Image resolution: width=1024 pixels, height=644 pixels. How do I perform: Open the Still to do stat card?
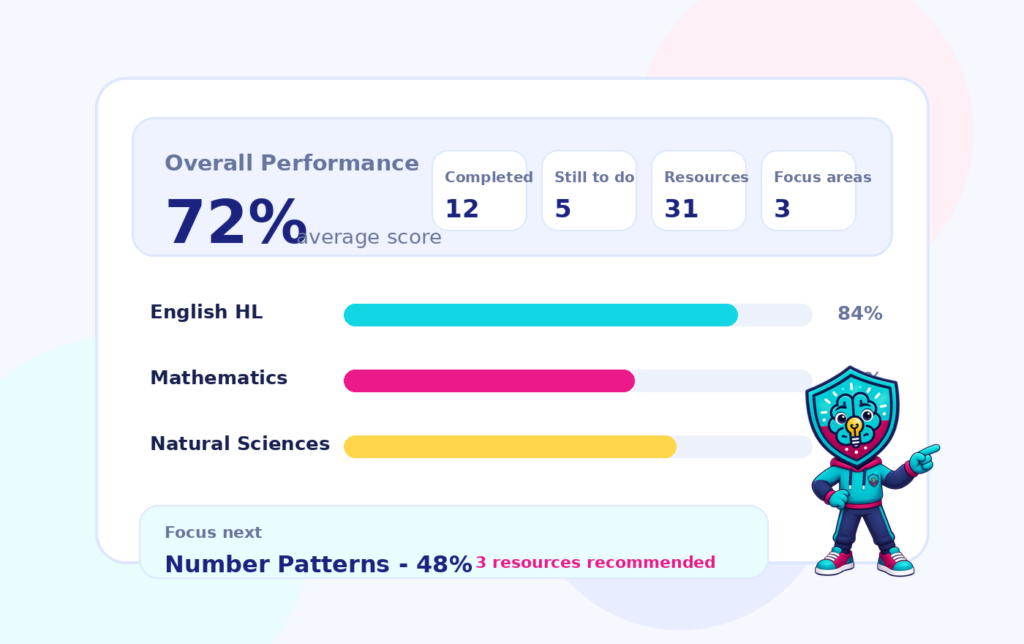click(589, 191)
